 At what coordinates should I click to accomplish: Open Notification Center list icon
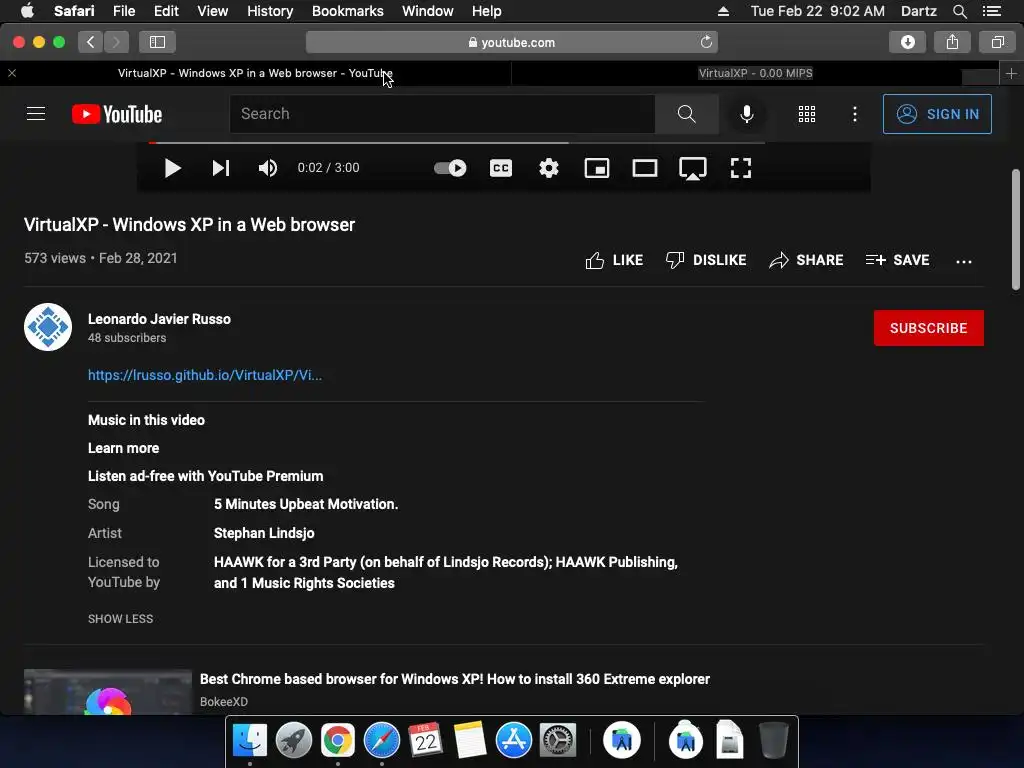tap(992, 11)
